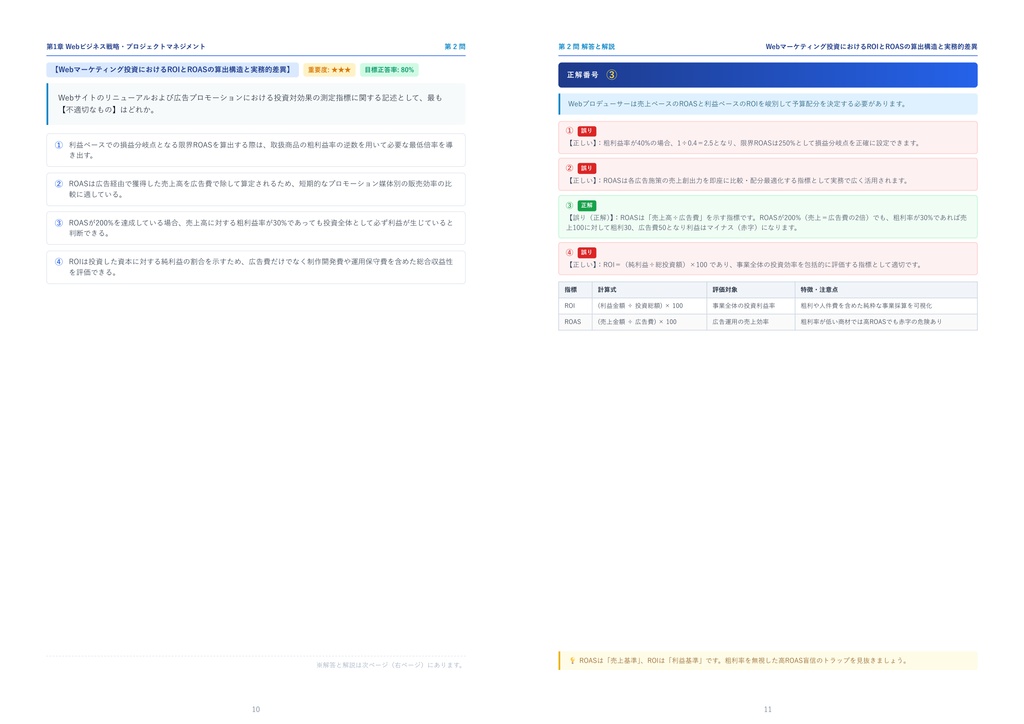The height and width of the screenshot is (724, 1024).
Task: Click explanation ② text about 売上創出力
Action: (737, 181)
